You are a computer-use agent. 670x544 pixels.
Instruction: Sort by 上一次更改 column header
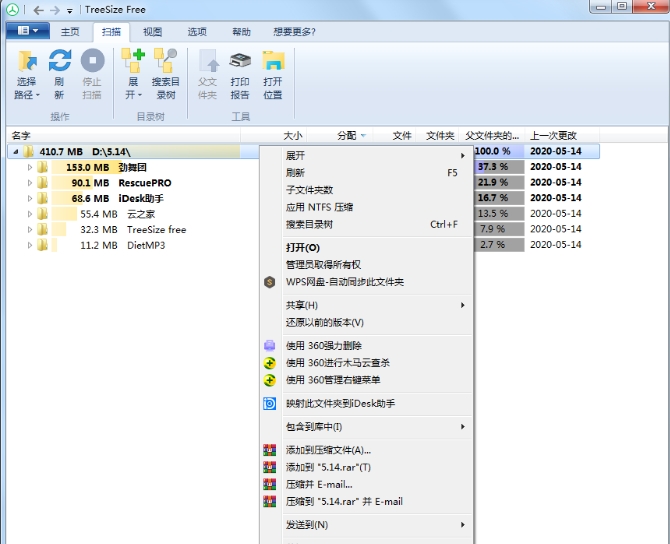(562, 136)
